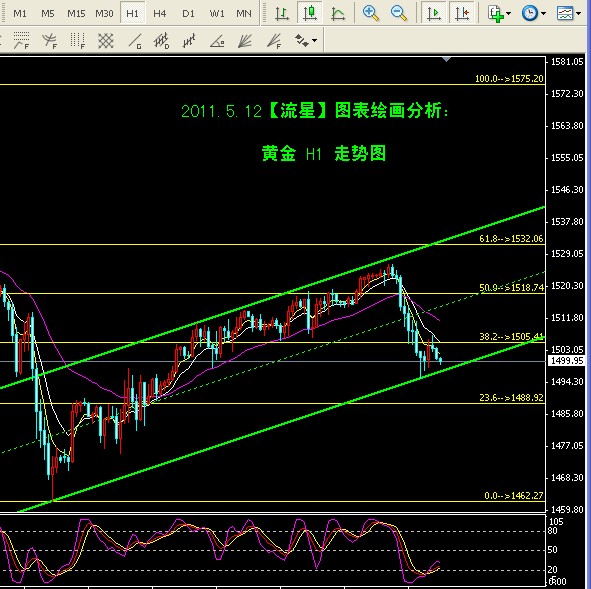The width and height of the screenshot is (591, 589).
Task: Click the 38.2-->1505.41 Fibonacci label
Action: pos(511,337)
